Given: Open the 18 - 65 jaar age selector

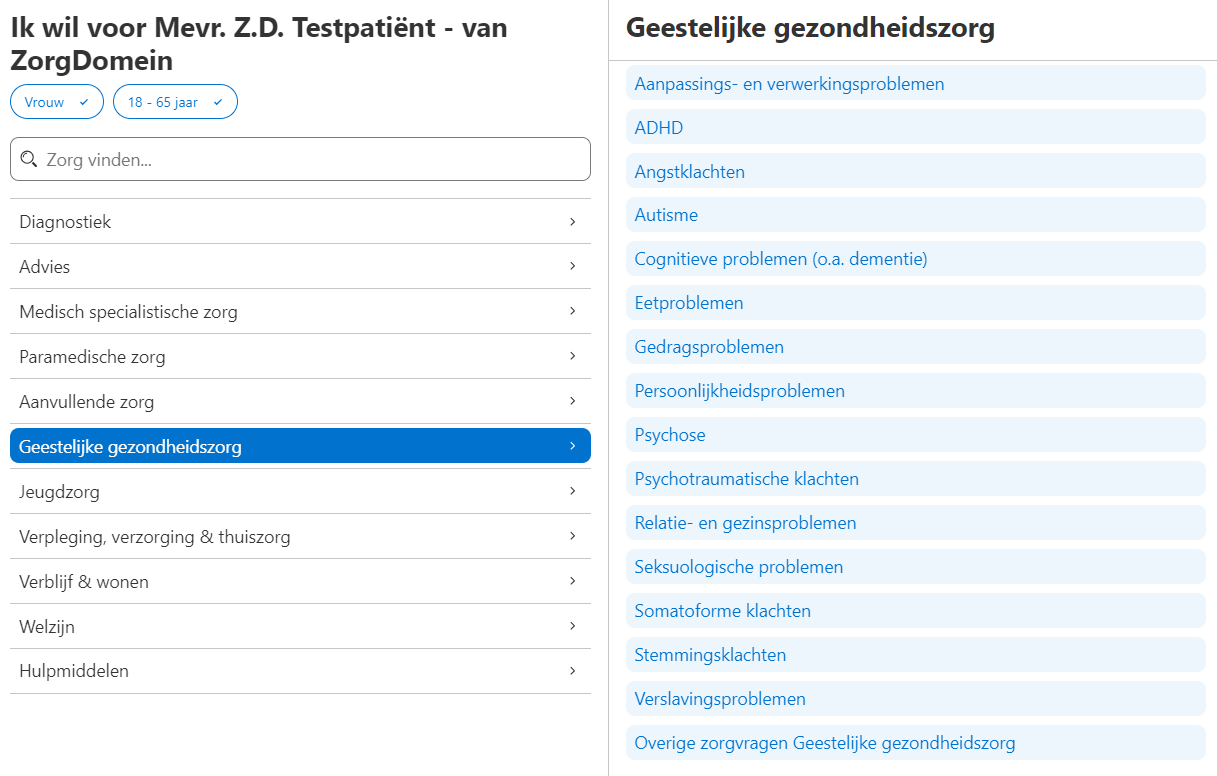Looking at the screenshot, I should point(175,101).
